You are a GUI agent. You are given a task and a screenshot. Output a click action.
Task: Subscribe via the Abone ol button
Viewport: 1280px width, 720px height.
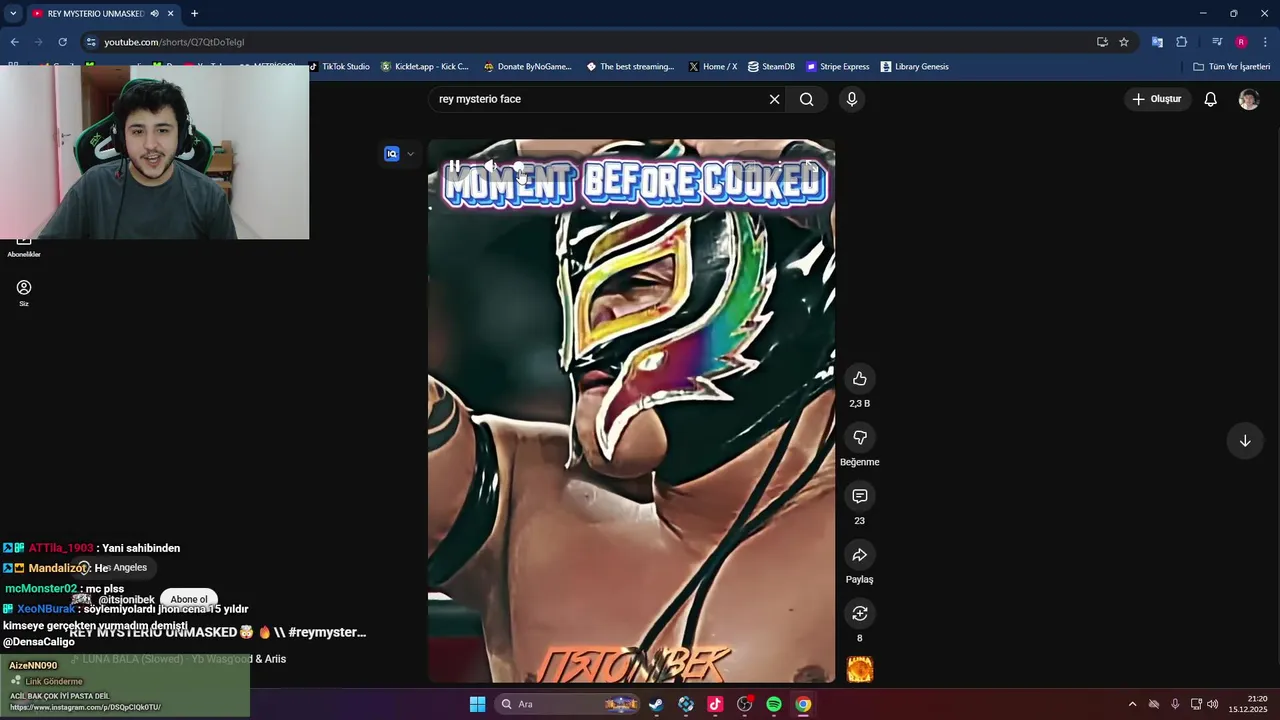(189, 599)
